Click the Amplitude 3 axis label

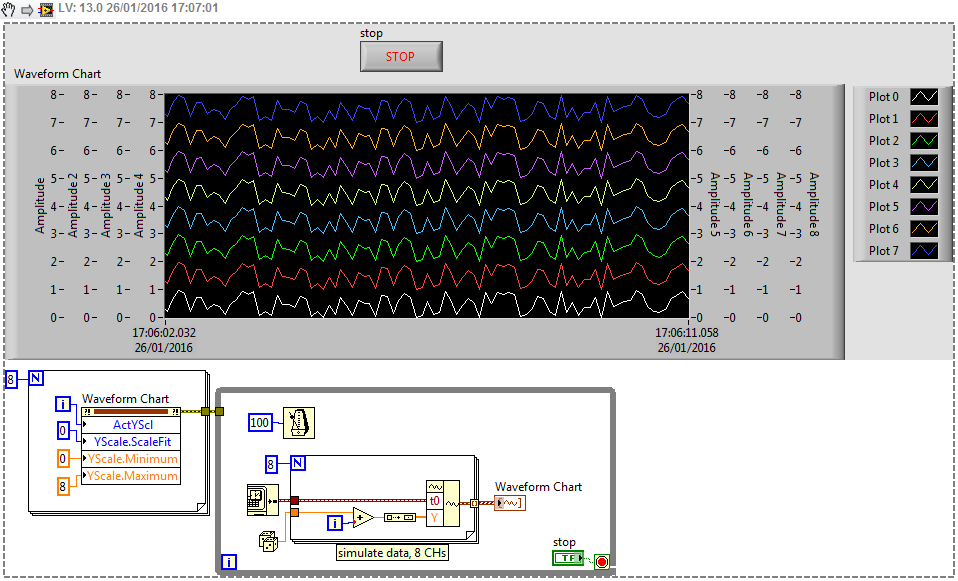(106, 205)
